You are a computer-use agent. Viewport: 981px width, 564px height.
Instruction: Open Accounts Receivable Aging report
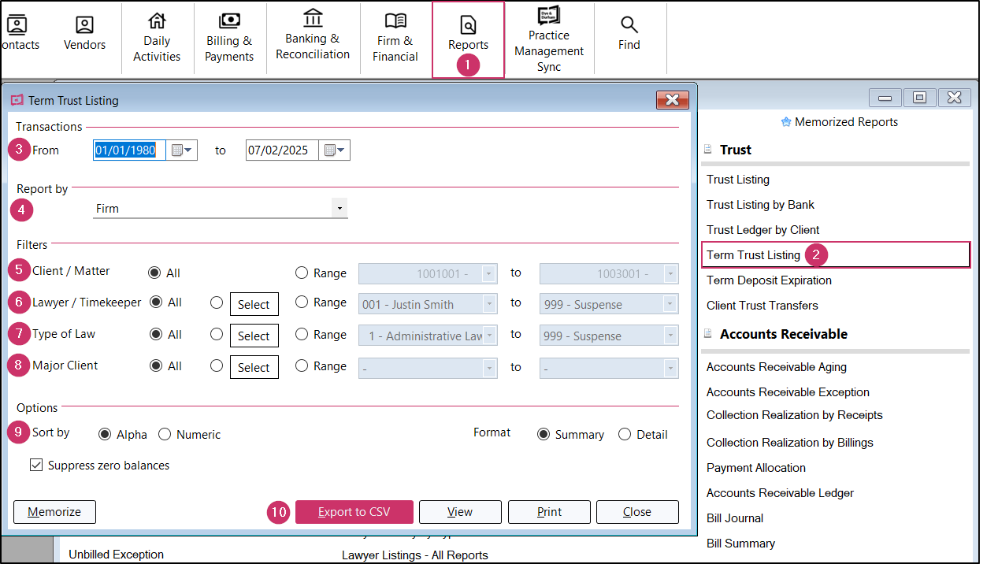pyautogui.click(x=776, y=367)
